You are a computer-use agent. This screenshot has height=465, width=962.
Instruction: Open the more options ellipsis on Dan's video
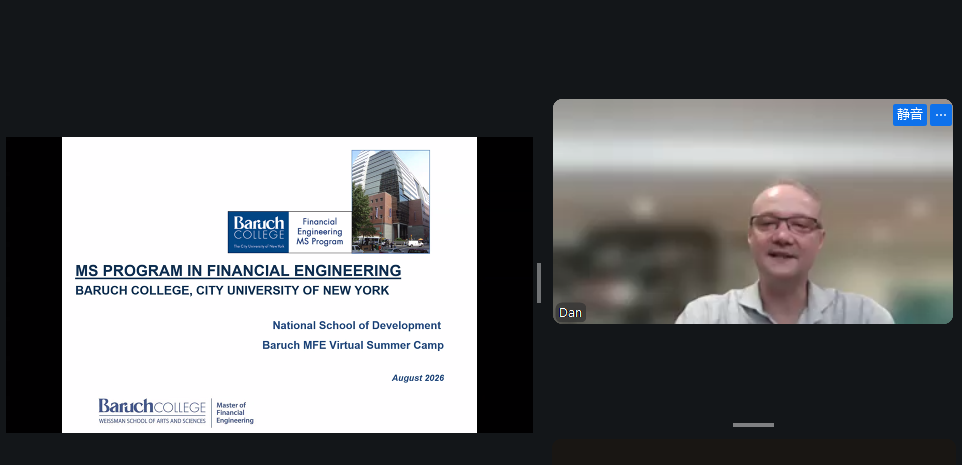pyautogui.click(x=941, y=115)
